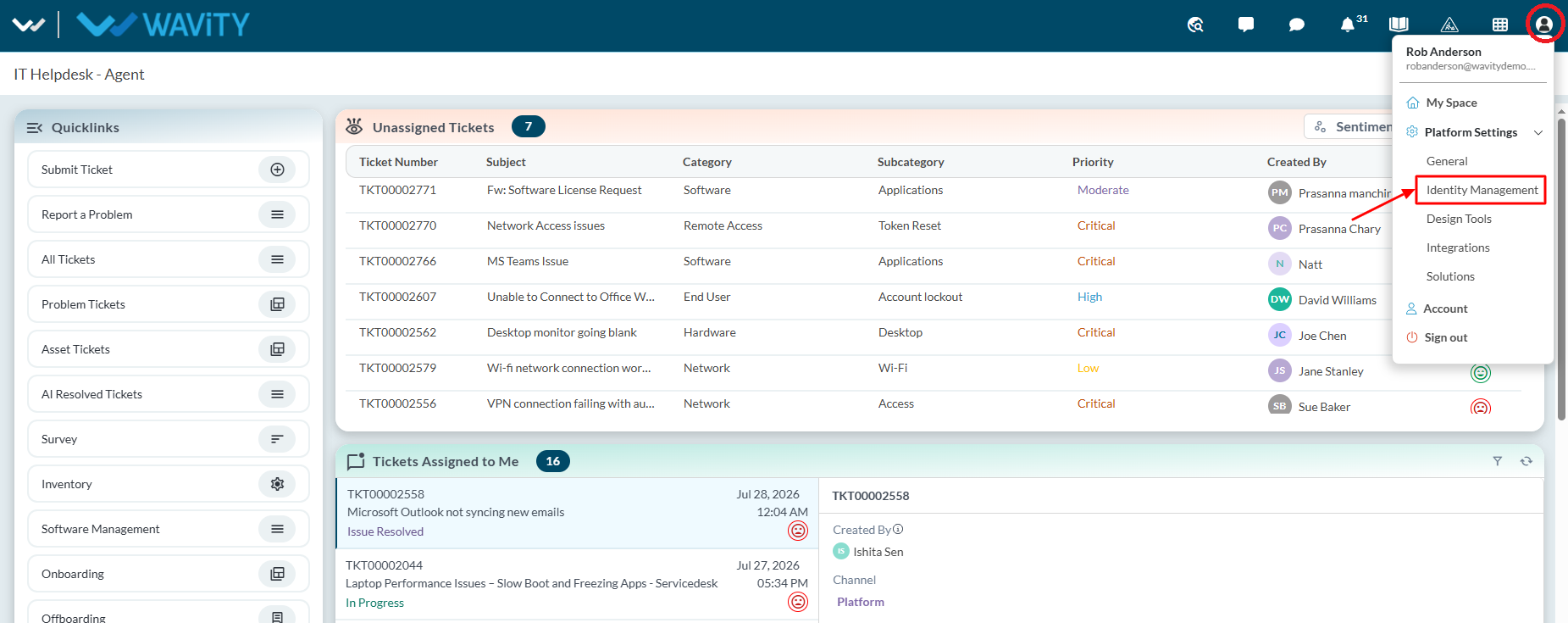Click the user profile avatar icon

pyautogui.click(x=1544, y=25)
